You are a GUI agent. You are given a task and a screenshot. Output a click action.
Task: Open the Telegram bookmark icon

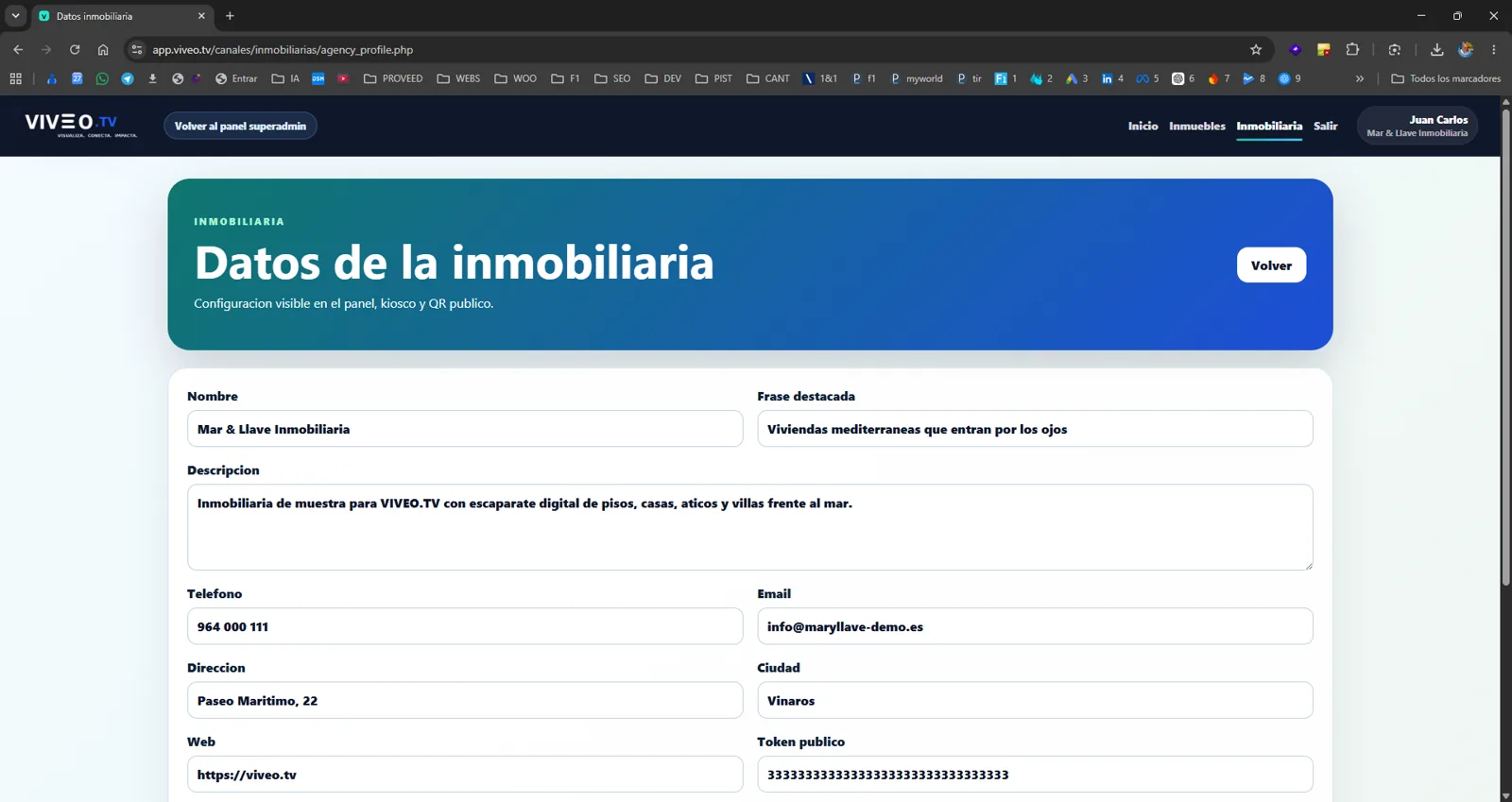[x=128, y=78]
